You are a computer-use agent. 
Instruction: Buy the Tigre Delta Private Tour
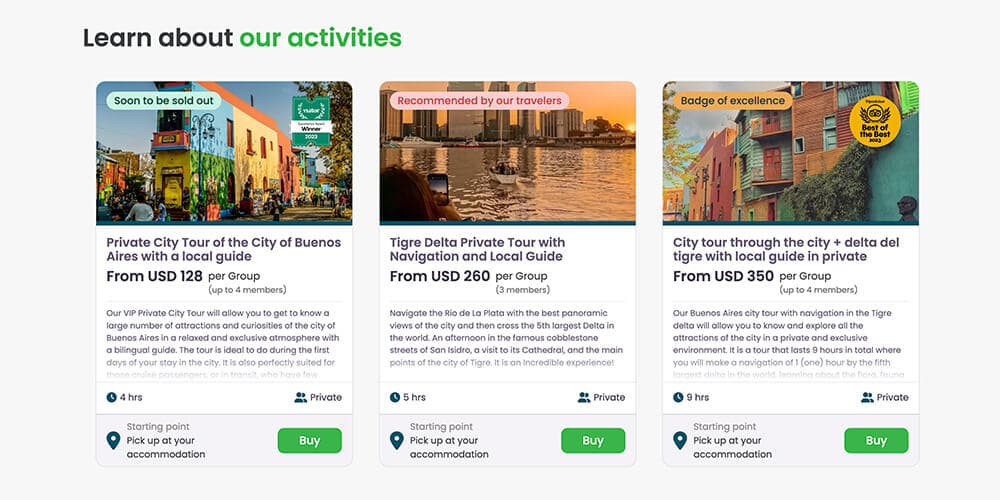[x=592, y=441]
